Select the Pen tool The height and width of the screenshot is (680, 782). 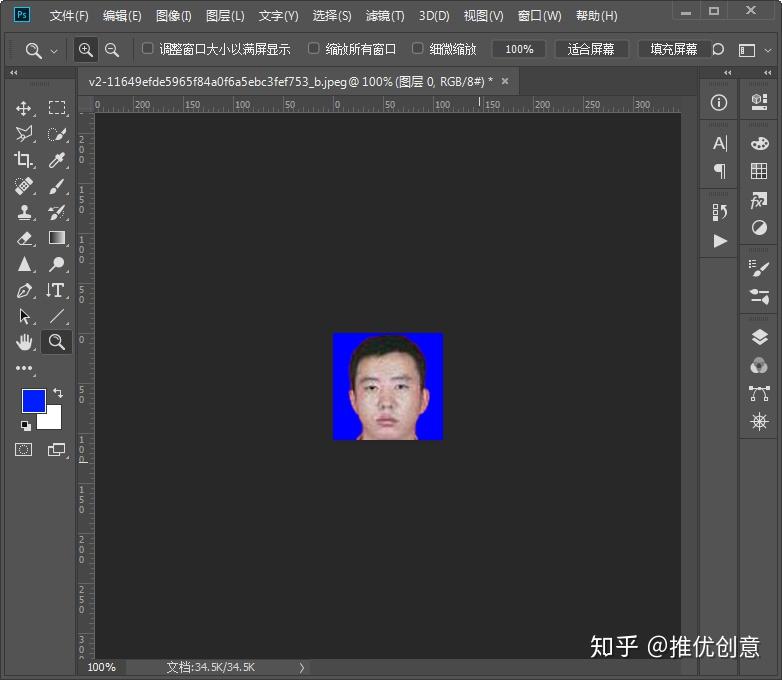[24, 290]
